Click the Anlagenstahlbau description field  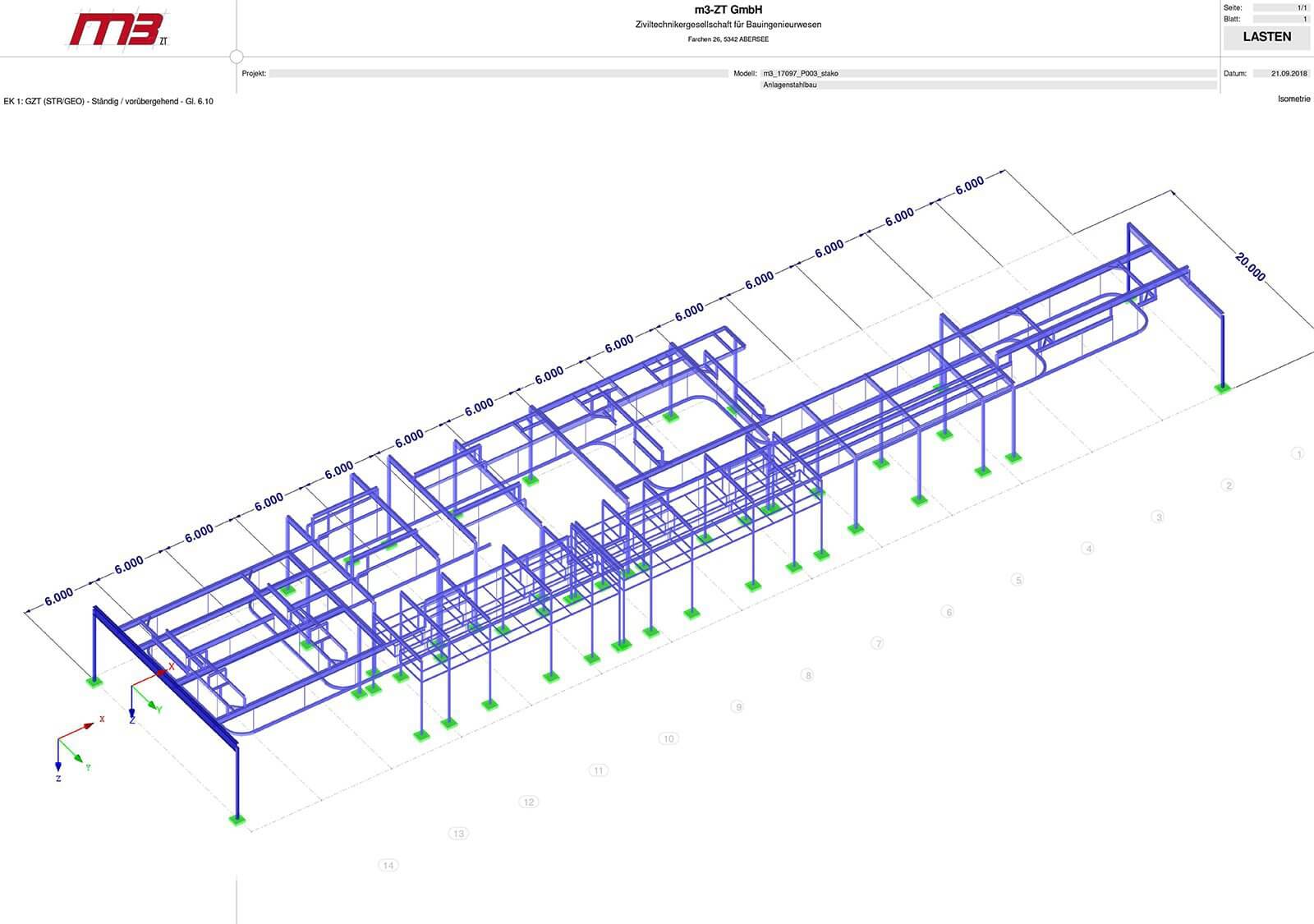pyautogui.click(x=988, y=85)
